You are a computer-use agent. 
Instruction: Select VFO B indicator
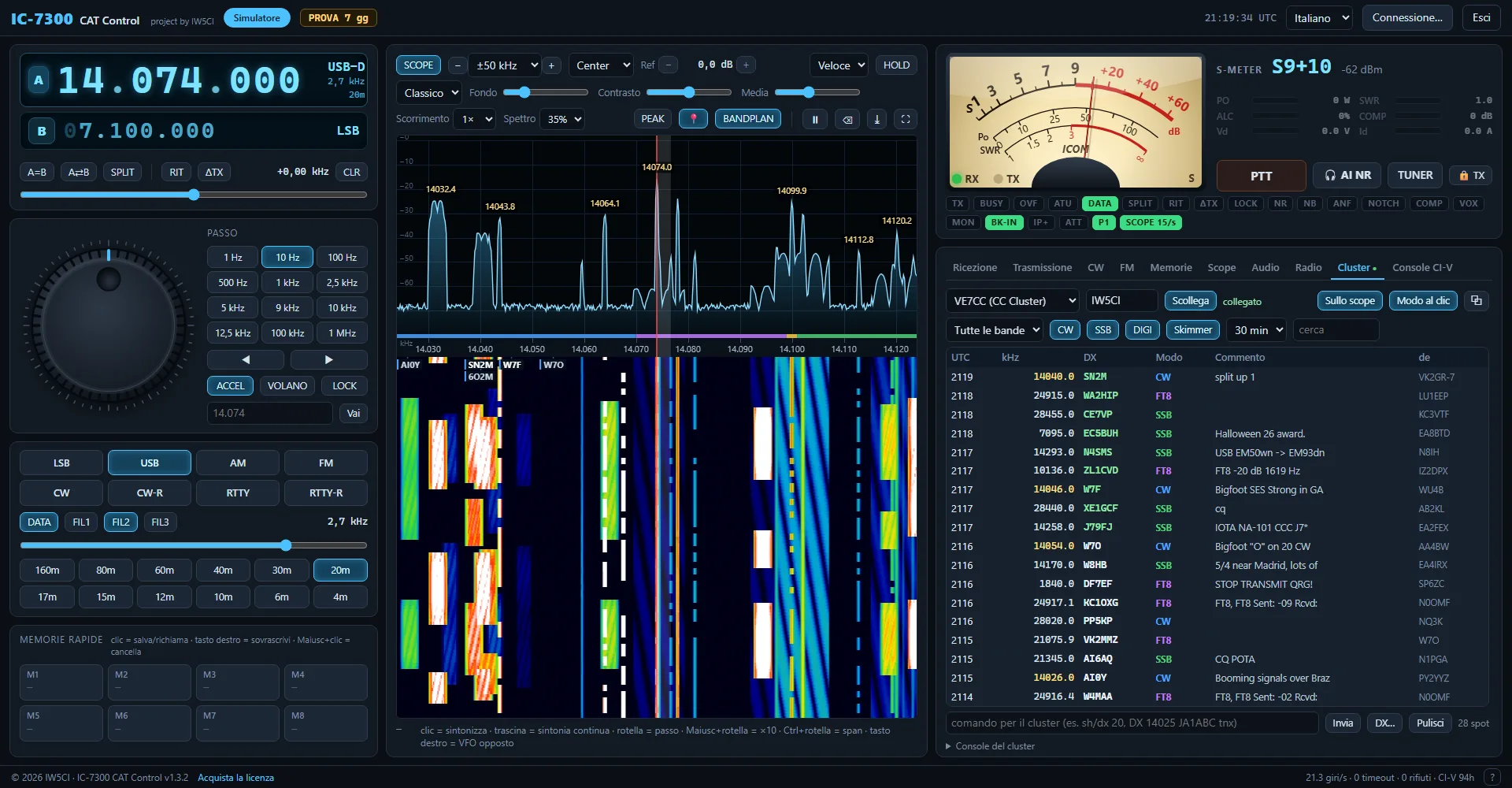pos(42,131)
